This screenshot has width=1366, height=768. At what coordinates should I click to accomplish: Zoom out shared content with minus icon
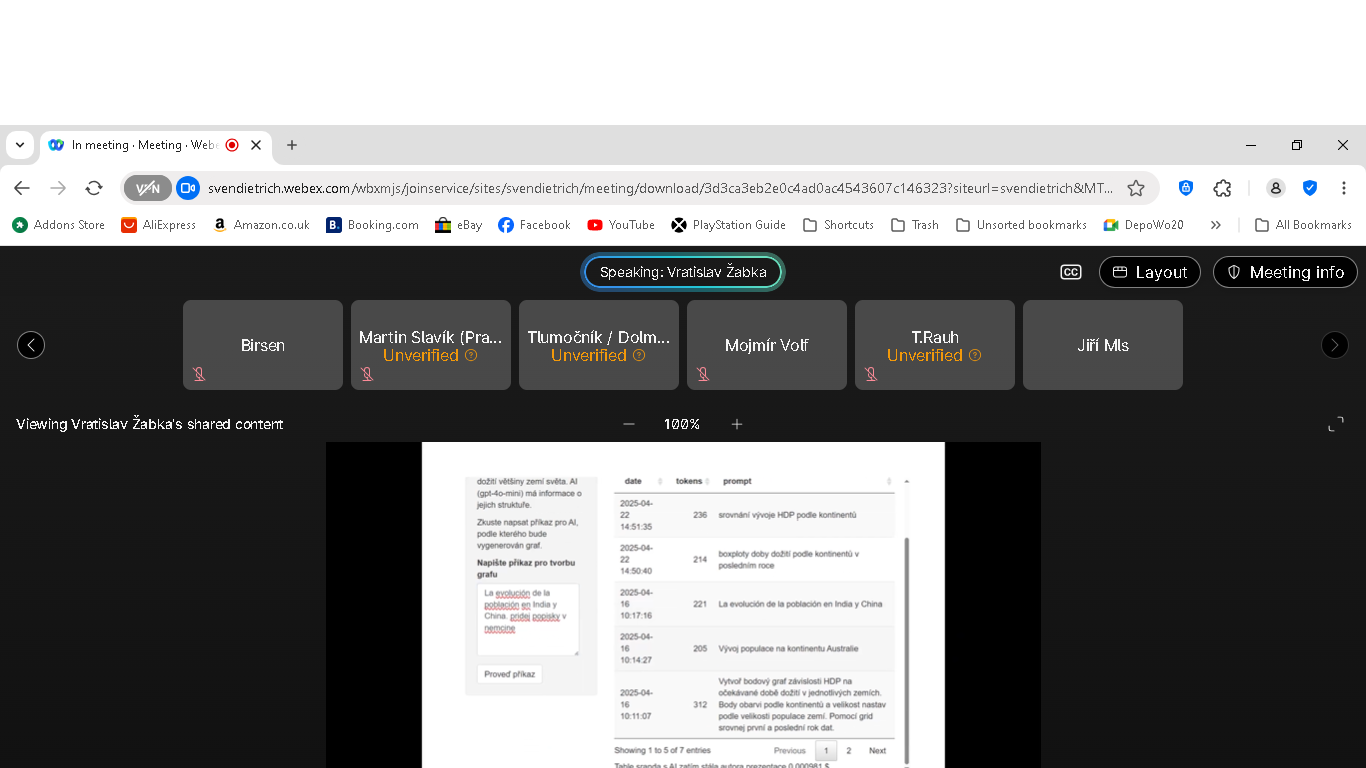(x=629, y=424)
